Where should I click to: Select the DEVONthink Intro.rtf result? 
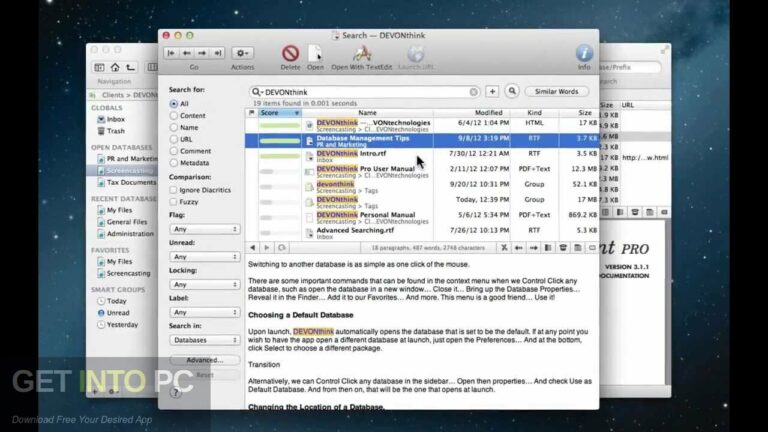click(x=422, y=156)
